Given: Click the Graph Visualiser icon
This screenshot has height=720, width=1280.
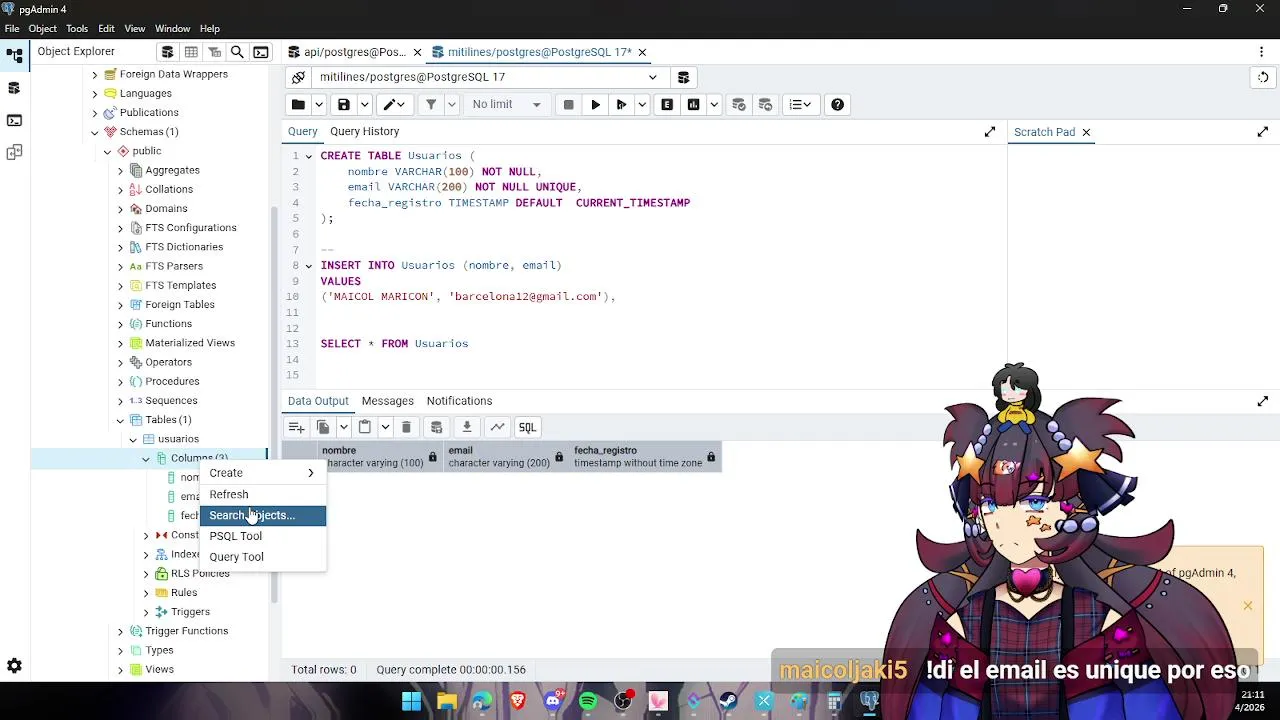Looking at the screenshot, I should (497, 427).
